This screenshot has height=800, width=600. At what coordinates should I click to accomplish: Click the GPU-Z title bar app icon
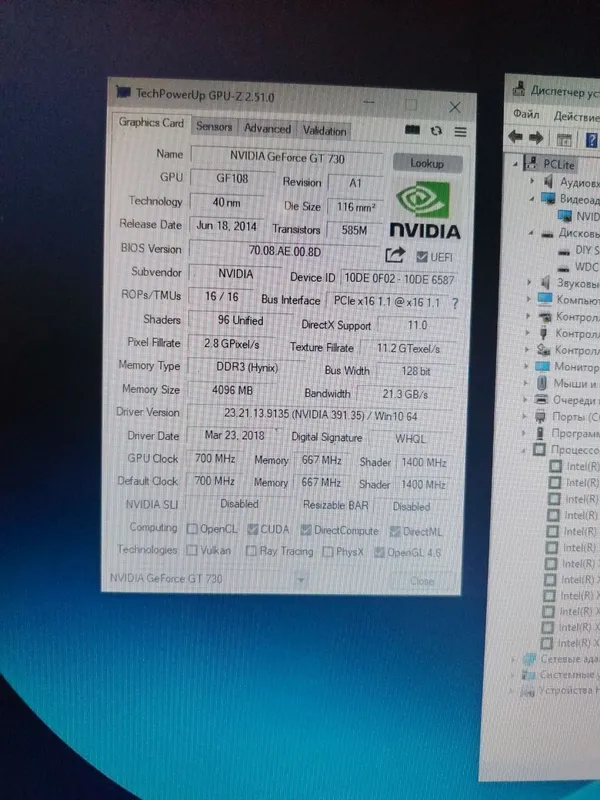click(x=123, y=92)
